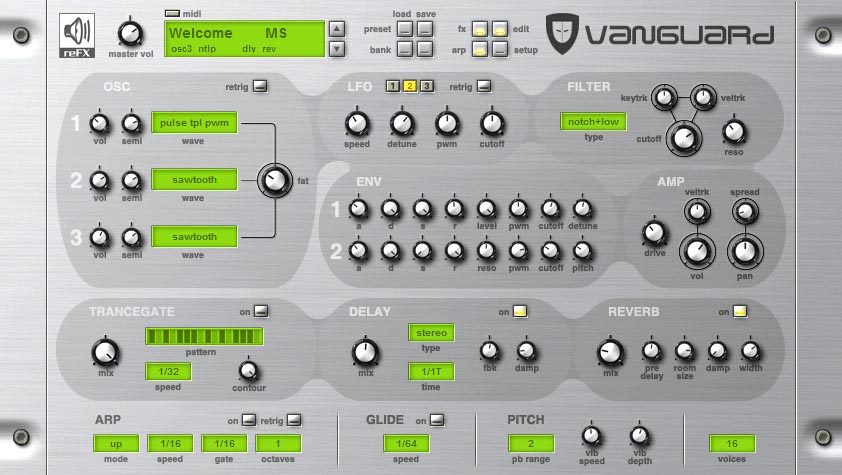Open the setup page button

tap(500, 49)
